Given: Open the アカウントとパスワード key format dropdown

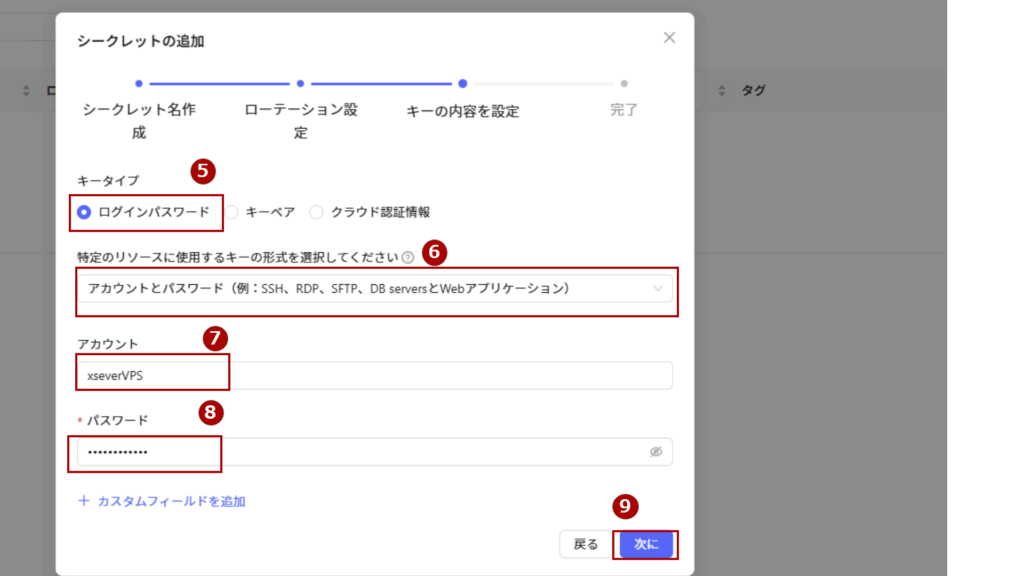Looking at the screenshot, I should click(370, 288).
